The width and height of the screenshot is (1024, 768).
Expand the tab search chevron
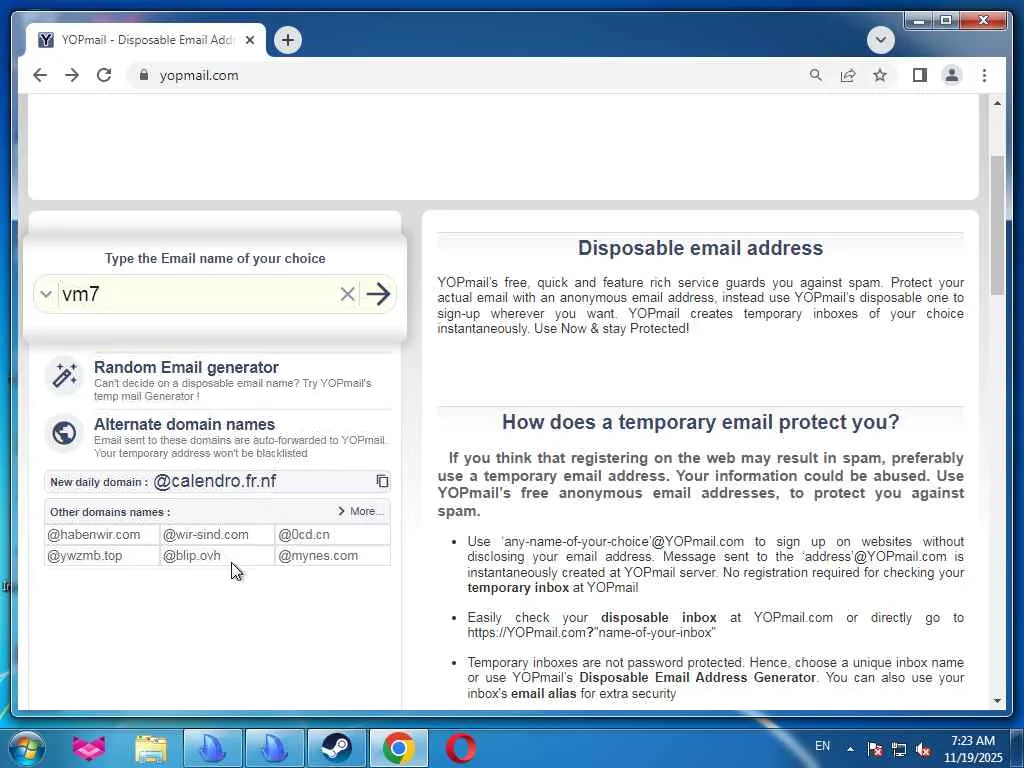point(880,40)
